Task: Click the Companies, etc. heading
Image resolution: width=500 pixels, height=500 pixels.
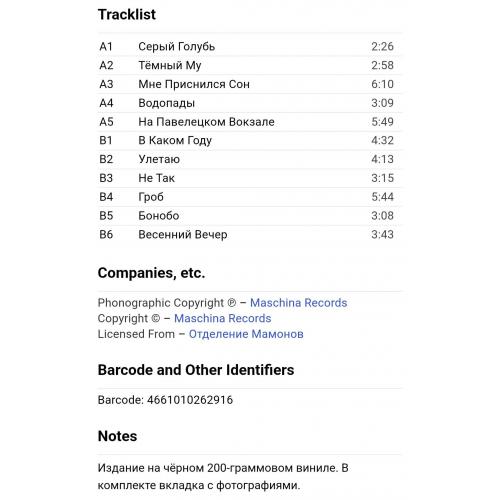Action: [x=151, y=273]
